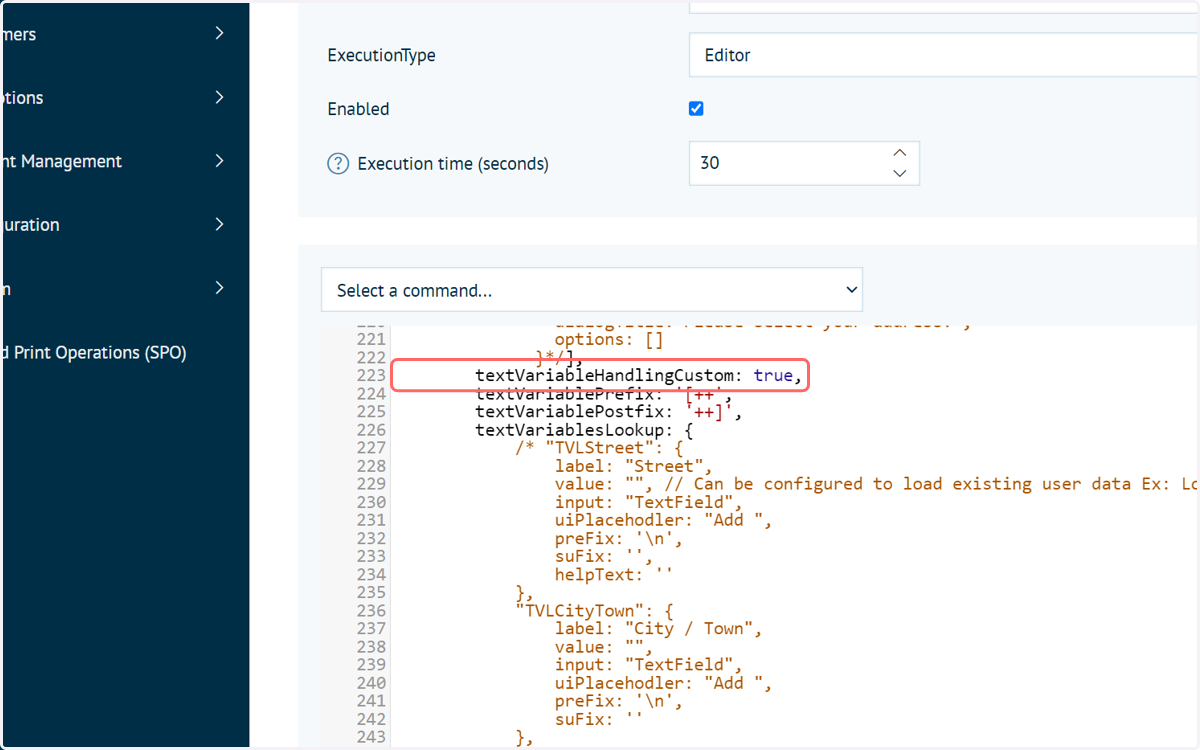The width and height of the screenshot is (1200, 750).
Task: Uncheck the Enabled checkbox
Action: [x=696, y=108]
